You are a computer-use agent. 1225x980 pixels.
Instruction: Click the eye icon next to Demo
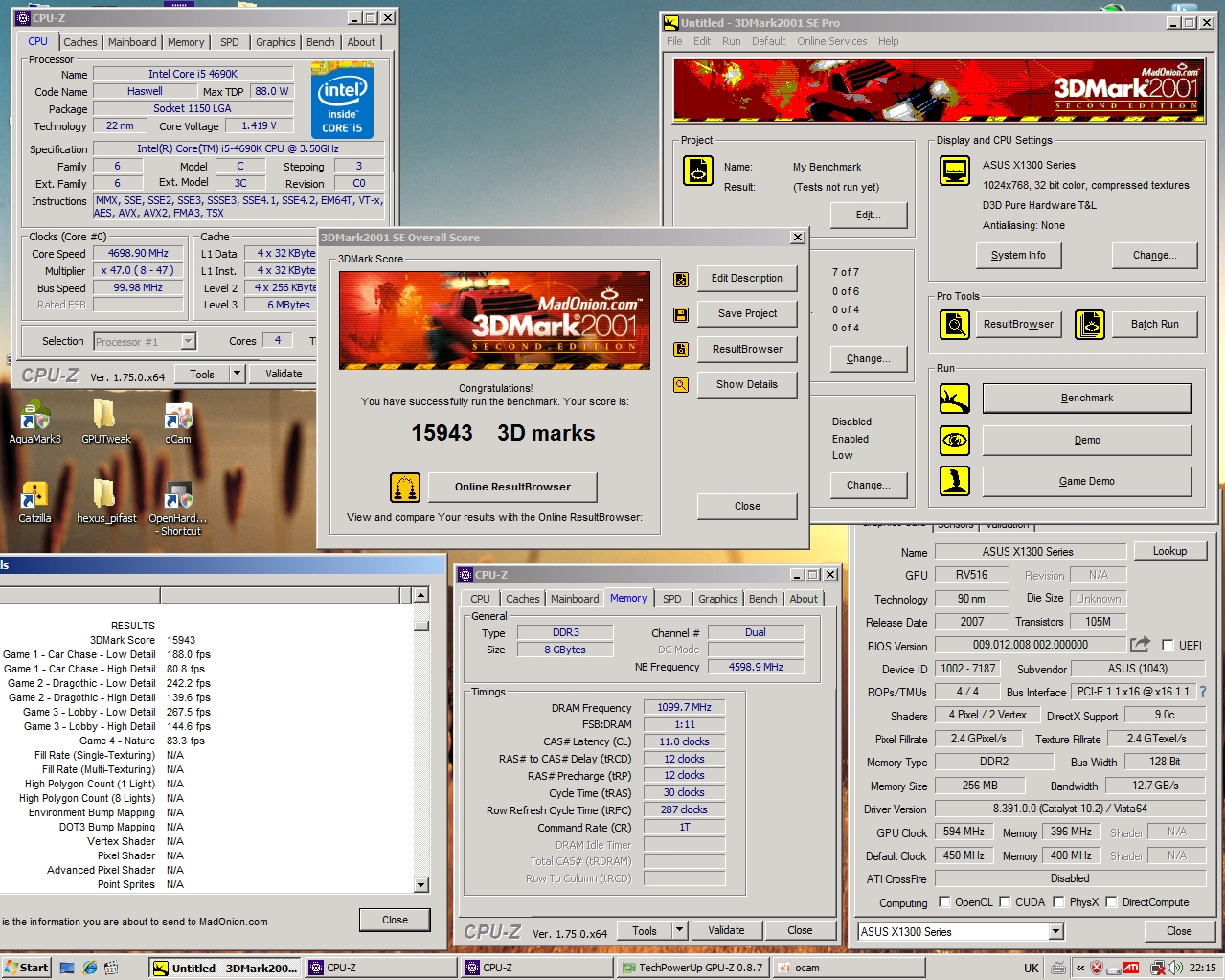(955, 441)
